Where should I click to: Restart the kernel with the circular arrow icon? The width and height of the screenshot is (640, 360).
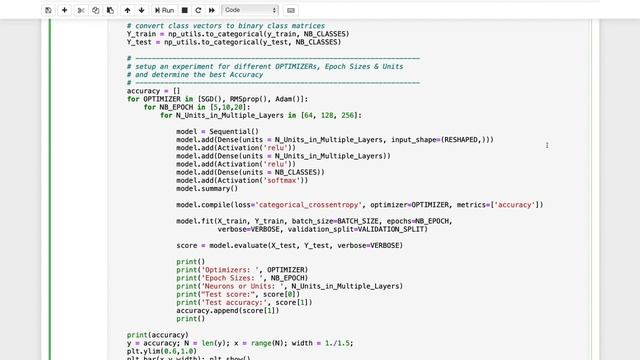click(198, 10)
